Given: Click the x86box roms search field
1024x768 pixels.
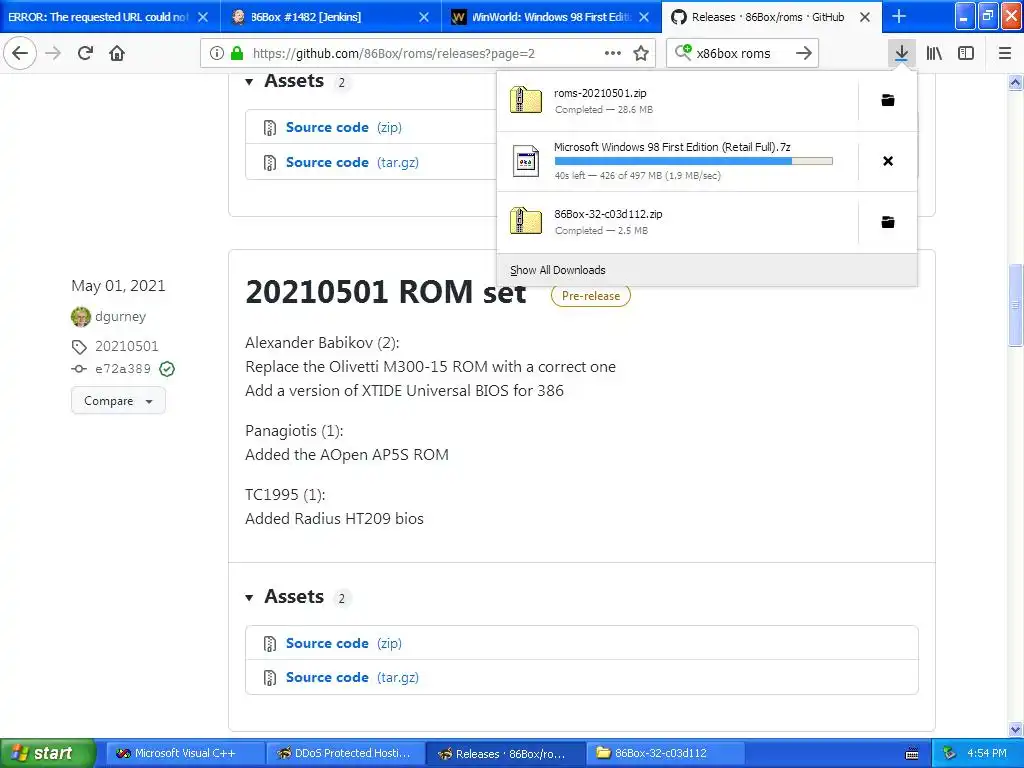Looking at the screenshot, I should [742, 54].
